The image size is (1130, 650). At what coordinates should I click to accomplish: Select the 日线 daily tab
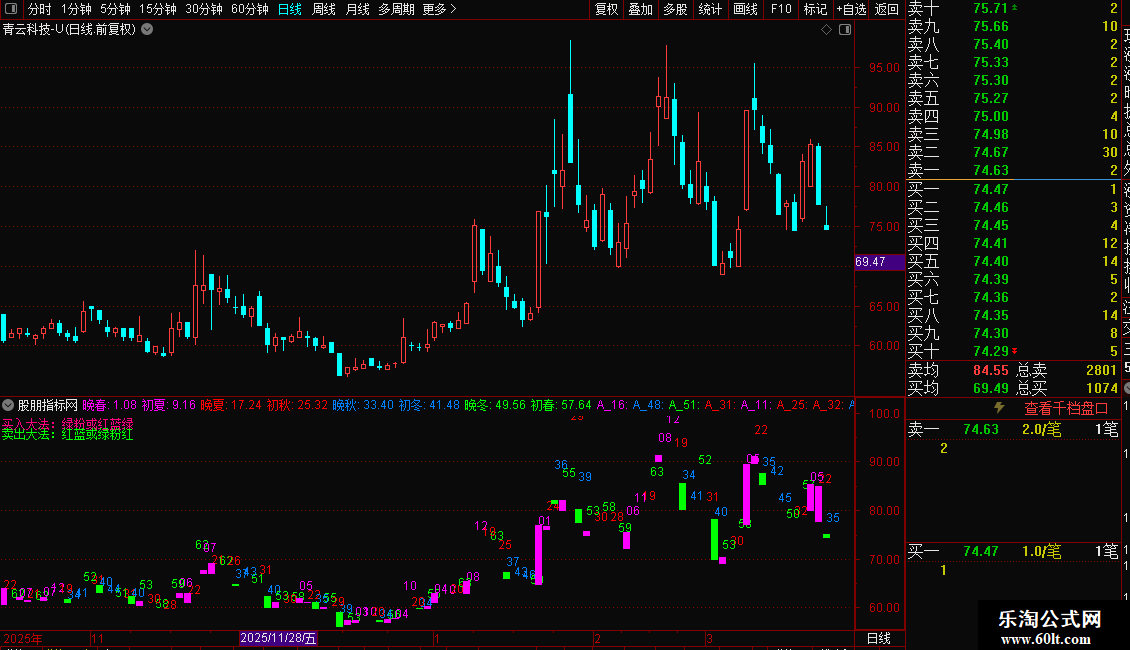pyautogui.click(x=290, y=9)
